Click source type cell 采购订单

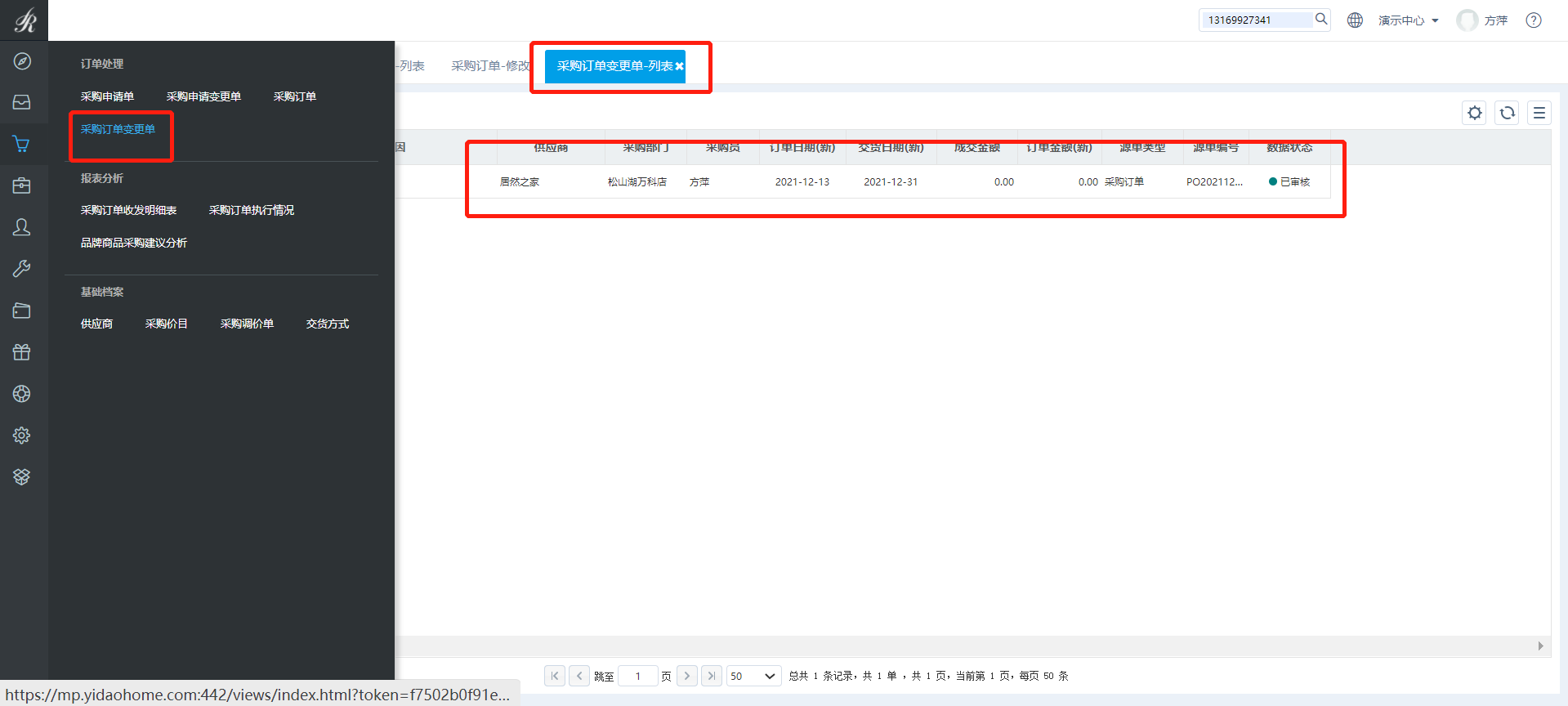(1124, 182)
